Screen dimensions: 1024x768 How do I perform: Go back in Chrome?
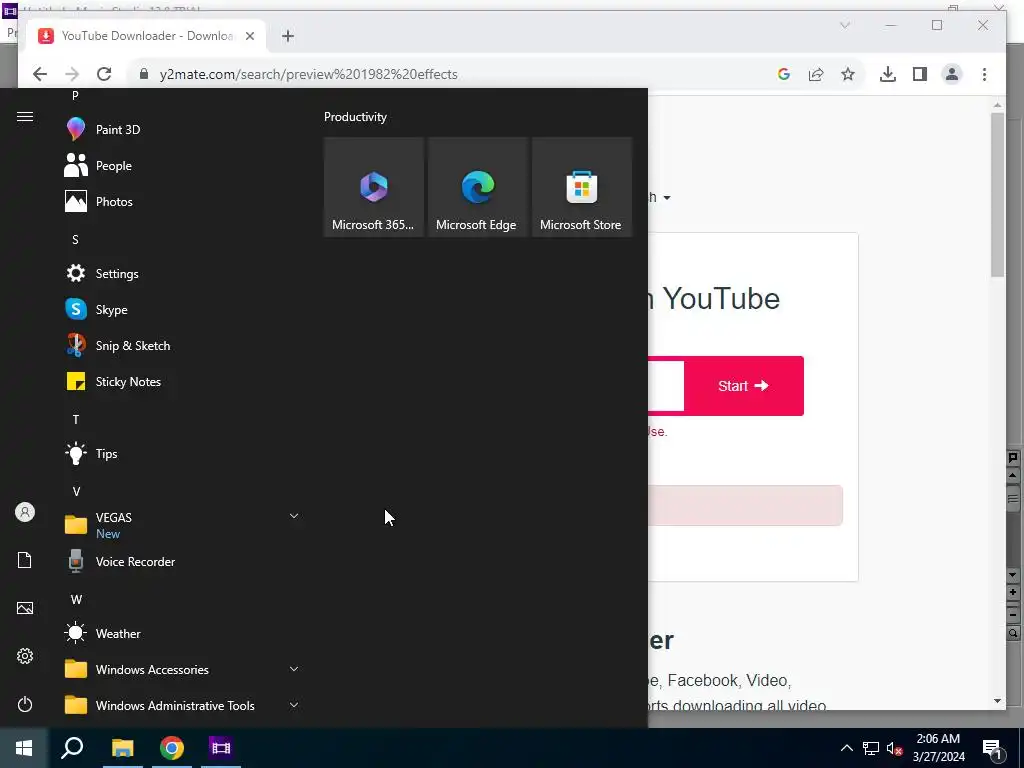[x=40, y=74]
